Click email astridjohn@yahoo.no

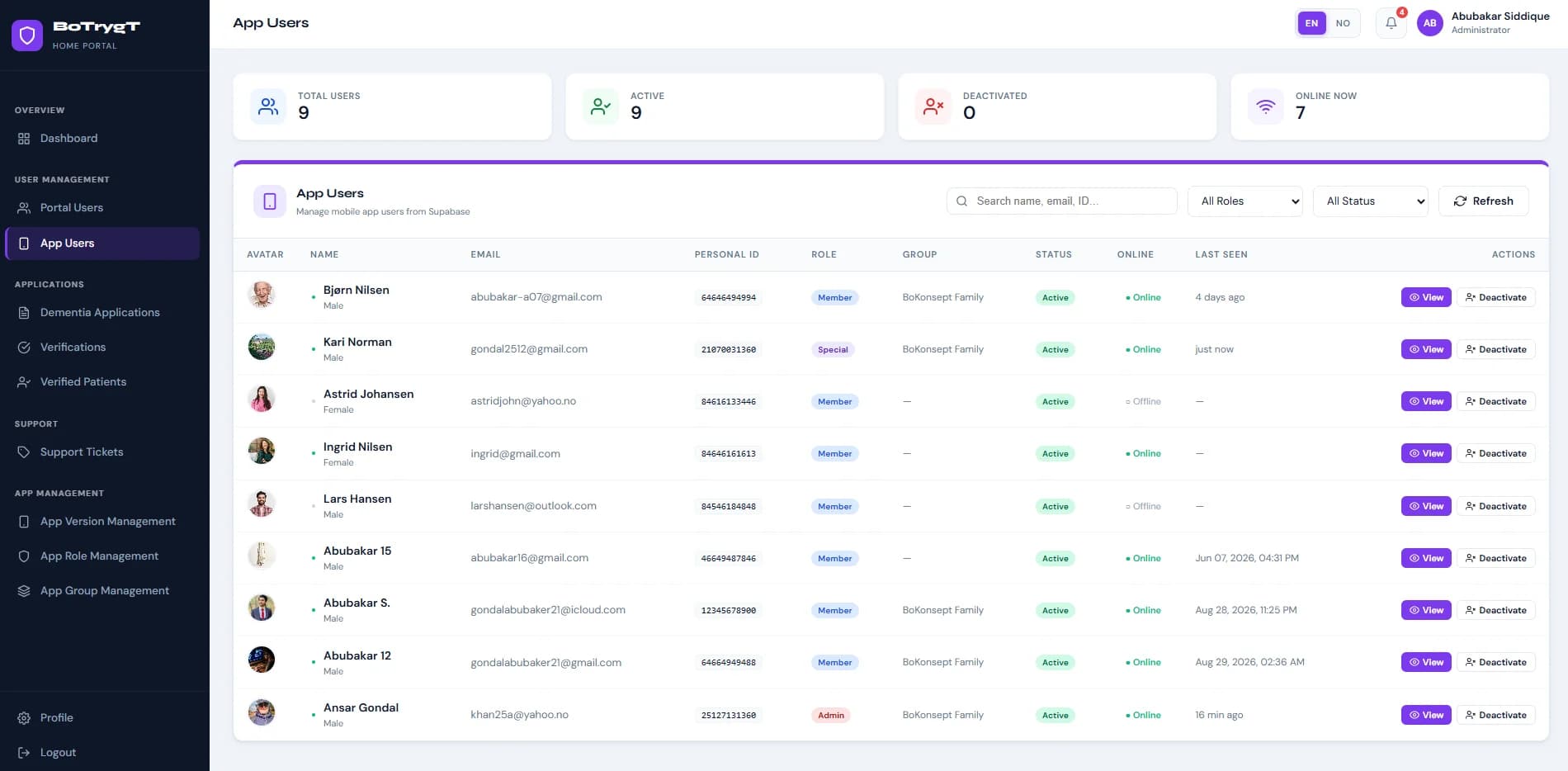coord(523,401)
